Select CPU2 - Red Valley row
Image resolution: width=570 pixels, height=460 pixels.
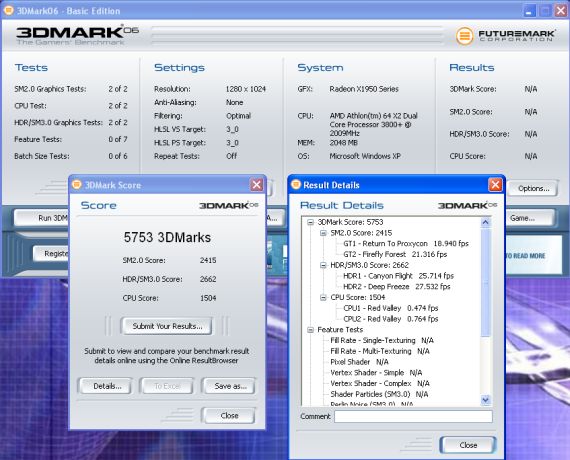tap(390, 319)
